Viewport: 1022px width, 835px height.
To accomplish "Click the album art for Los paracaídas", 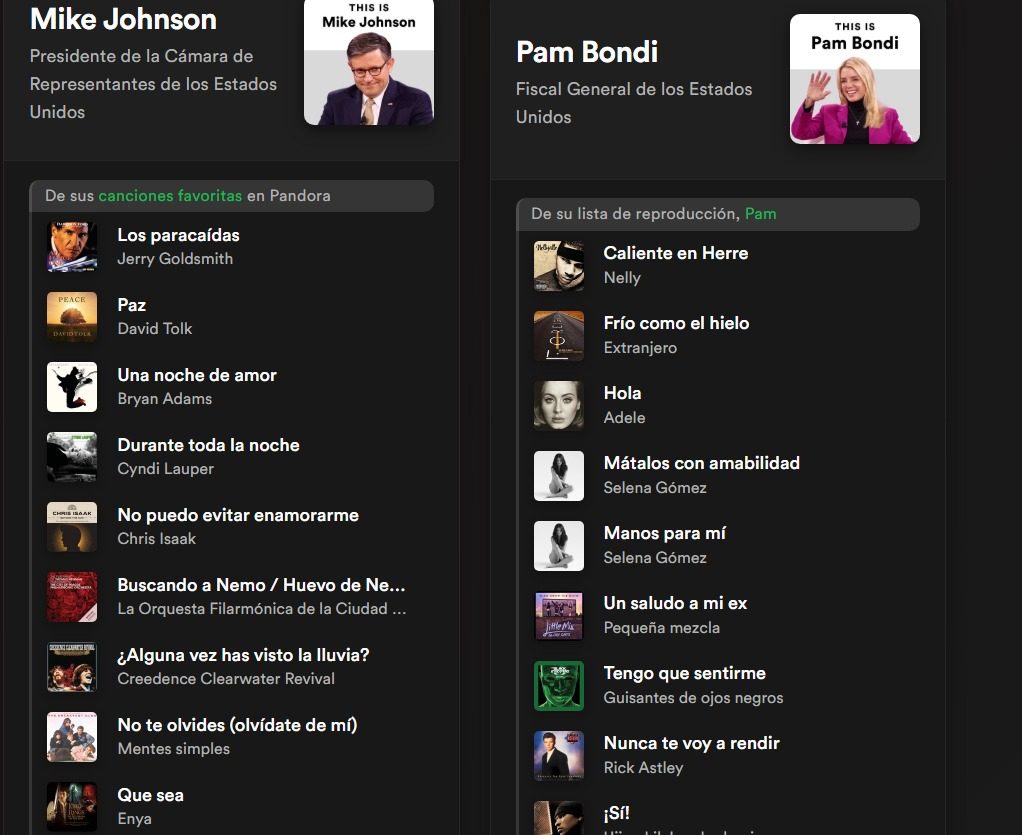I will tap(72, 247).
